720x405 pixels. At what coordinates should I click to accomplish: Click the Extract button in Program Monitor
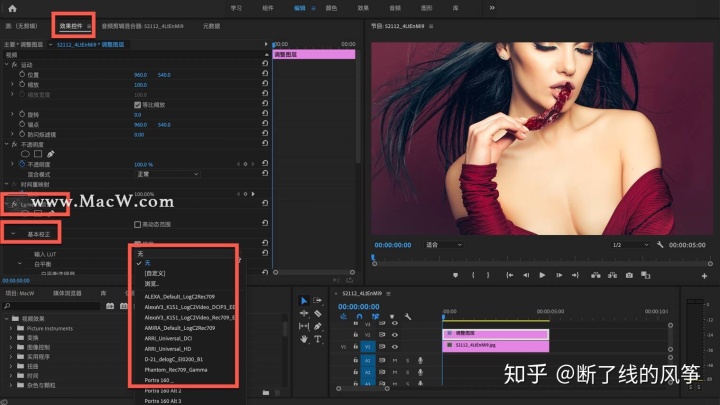click(x=613, y=276)
